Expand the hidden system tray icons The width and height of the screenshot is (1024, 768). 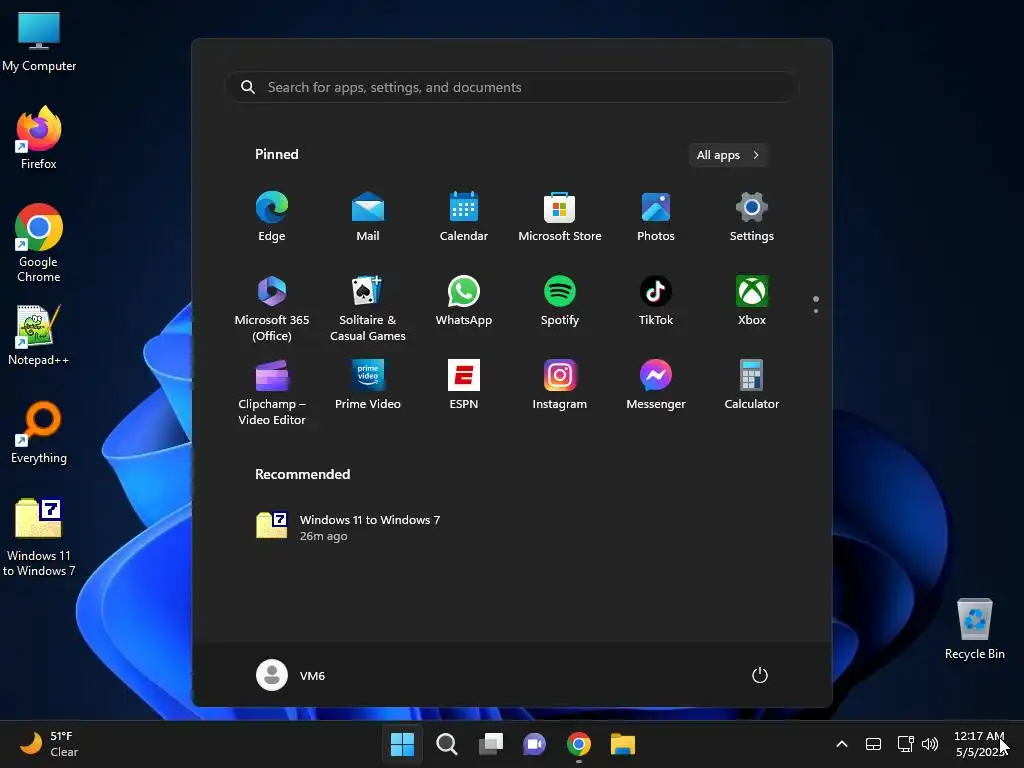(x=842, y=744)
